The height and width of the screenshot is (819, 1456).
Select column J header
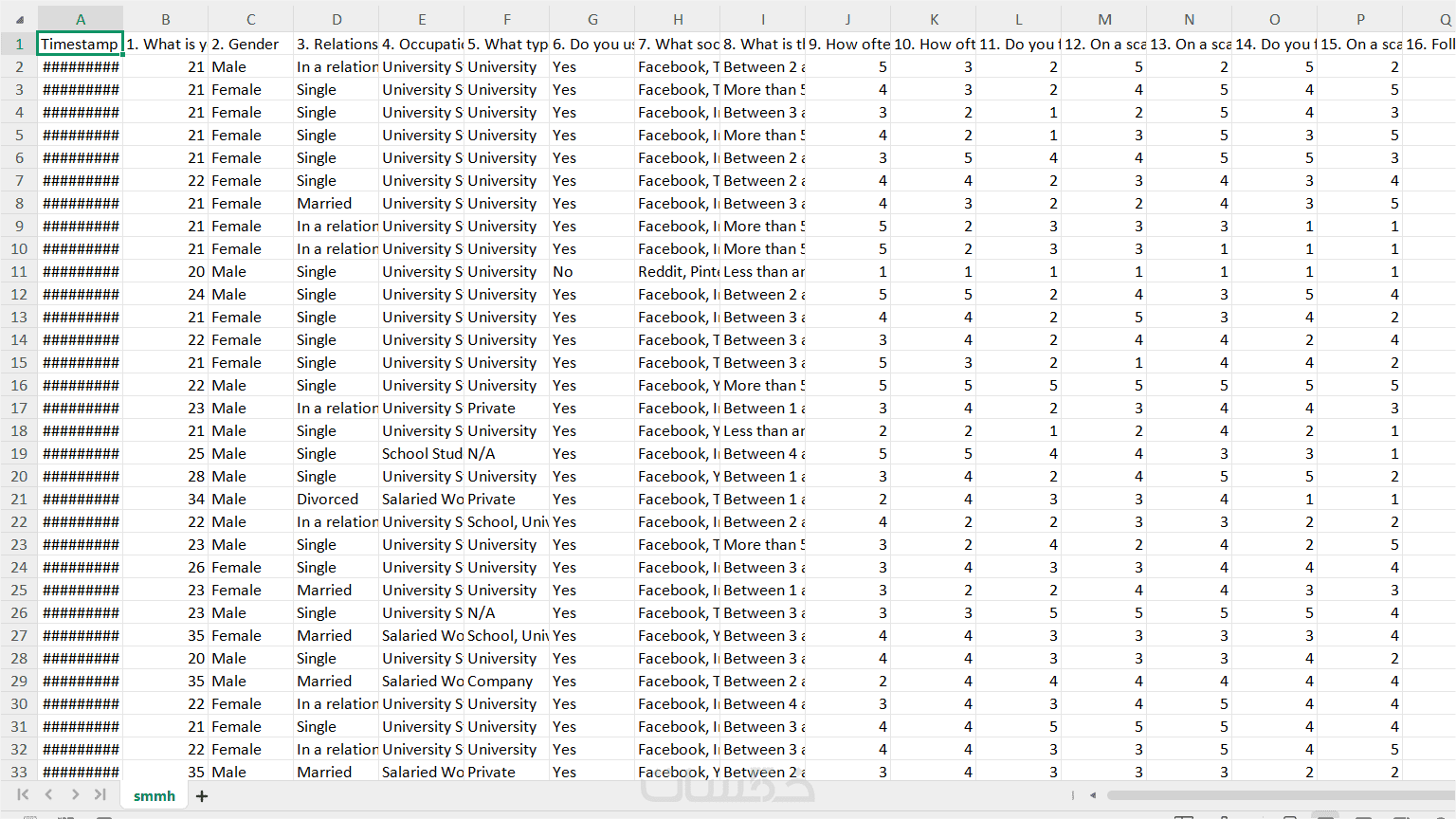(848, 19)
